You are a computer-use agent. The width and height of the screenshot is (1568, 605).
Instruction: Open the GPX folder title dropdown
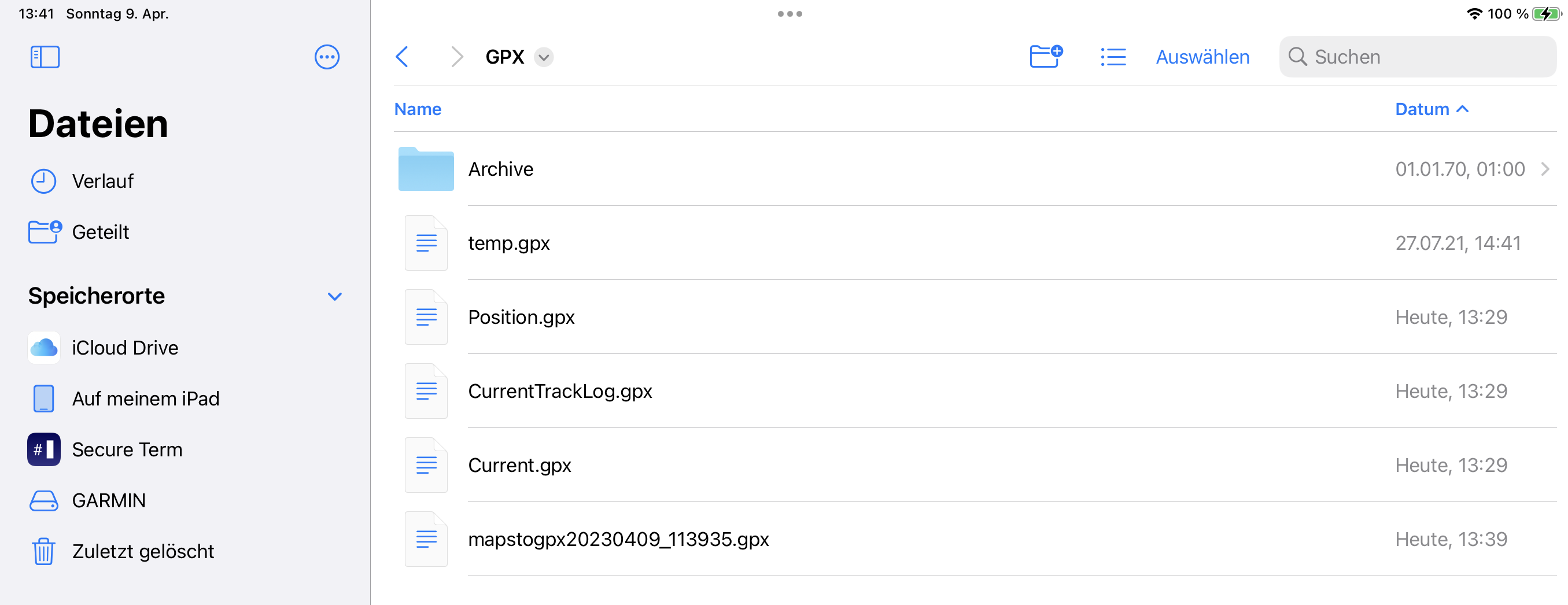[x=544, y=57]
